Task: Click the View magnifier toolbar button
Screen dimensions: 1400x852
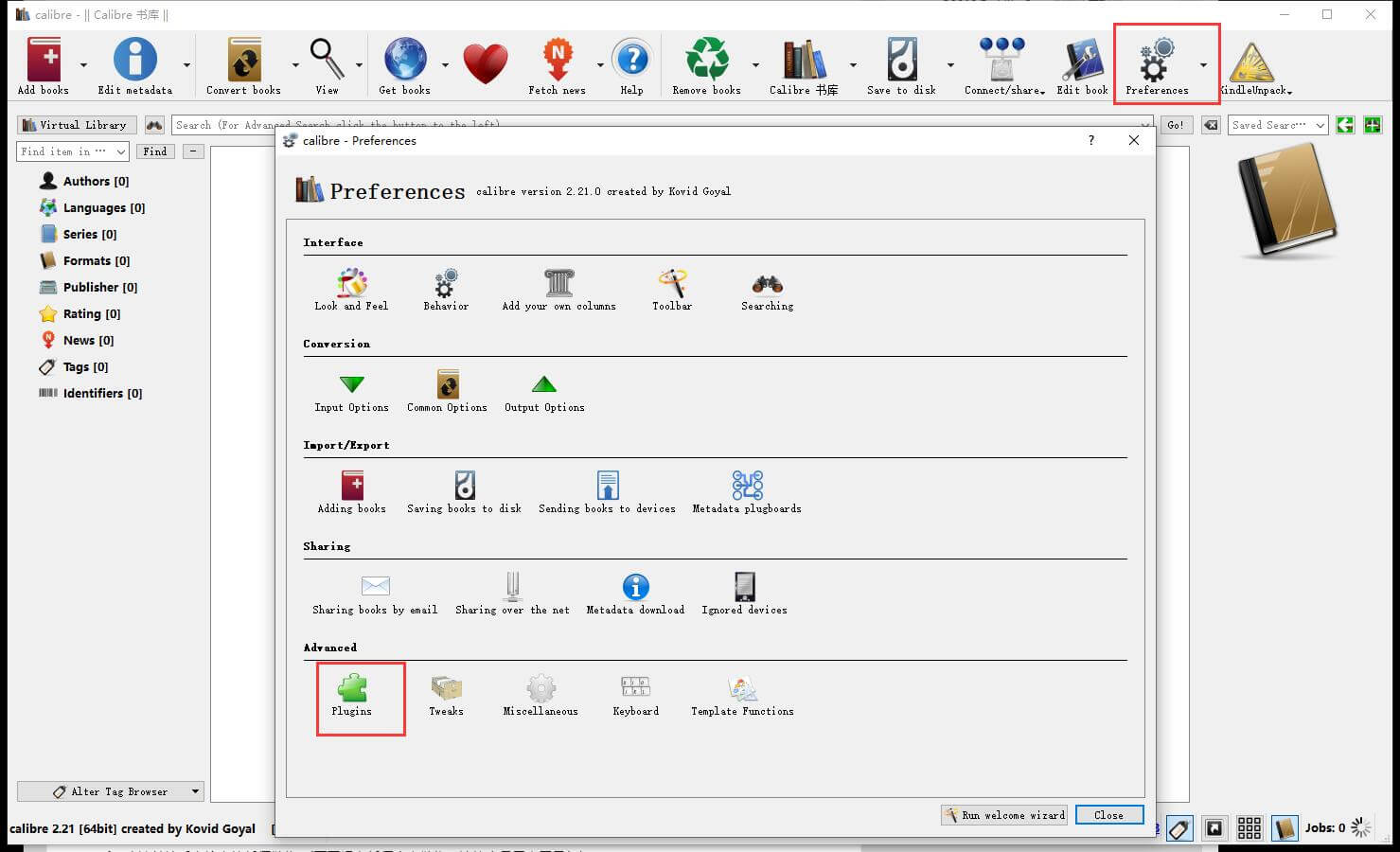Action: [327, 64]
